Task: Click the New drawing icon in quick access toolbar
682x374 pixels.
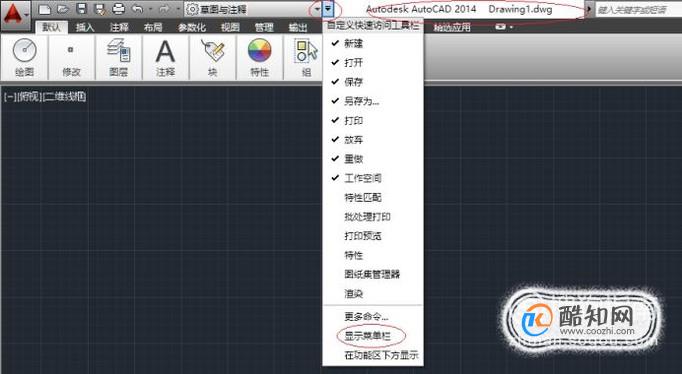Action: pyautogui.click(x=45, y=9)
